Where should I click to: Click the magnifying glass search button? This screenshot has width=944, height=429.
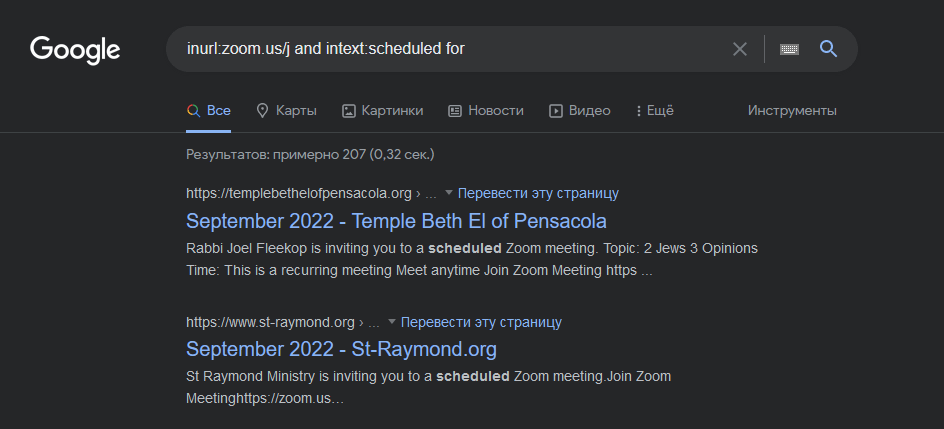[828, 49]
